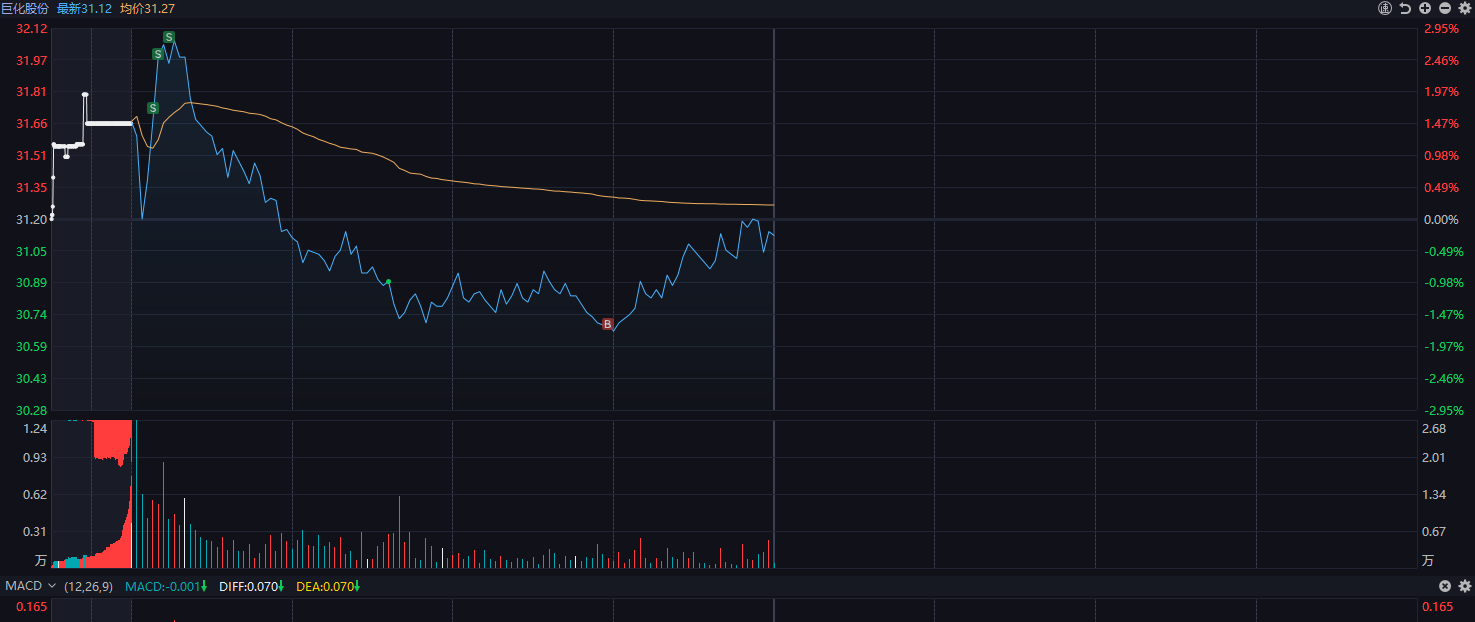Viewport: 1475px width, 622px height.
Task: Open the 速 quick-trade icon at top right
Action: pos(1385,8)
